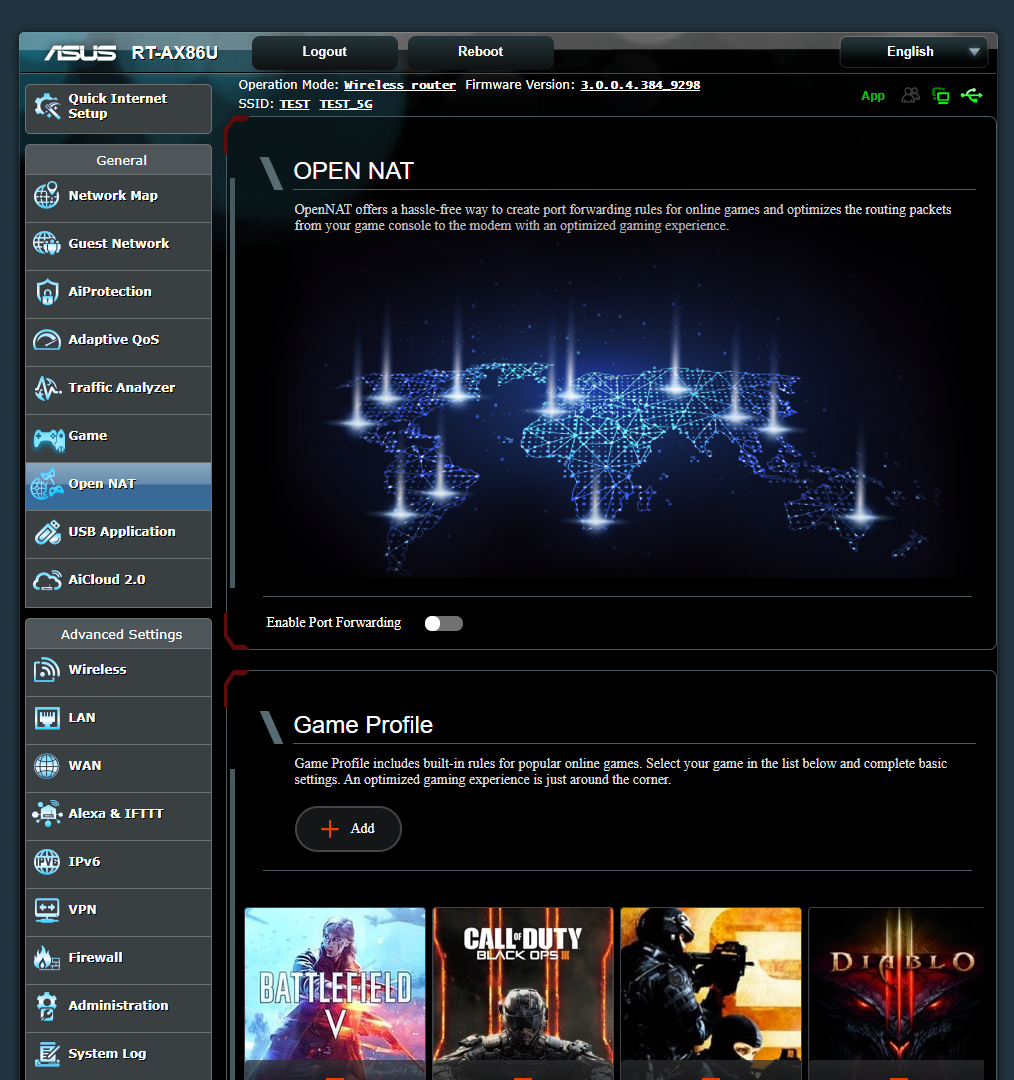Click the Guest Network icon
Viewport: 1014px width, 1080px height.
(47, 243)
